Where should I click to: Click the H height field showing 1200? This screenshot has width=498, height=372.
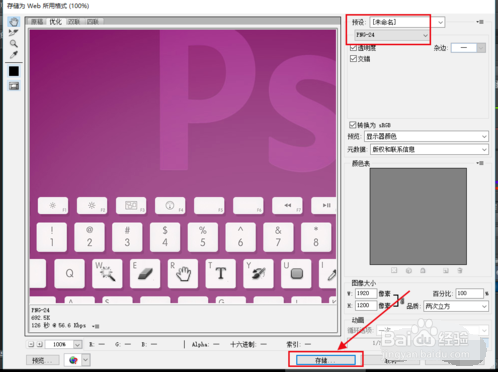[366, 305]
